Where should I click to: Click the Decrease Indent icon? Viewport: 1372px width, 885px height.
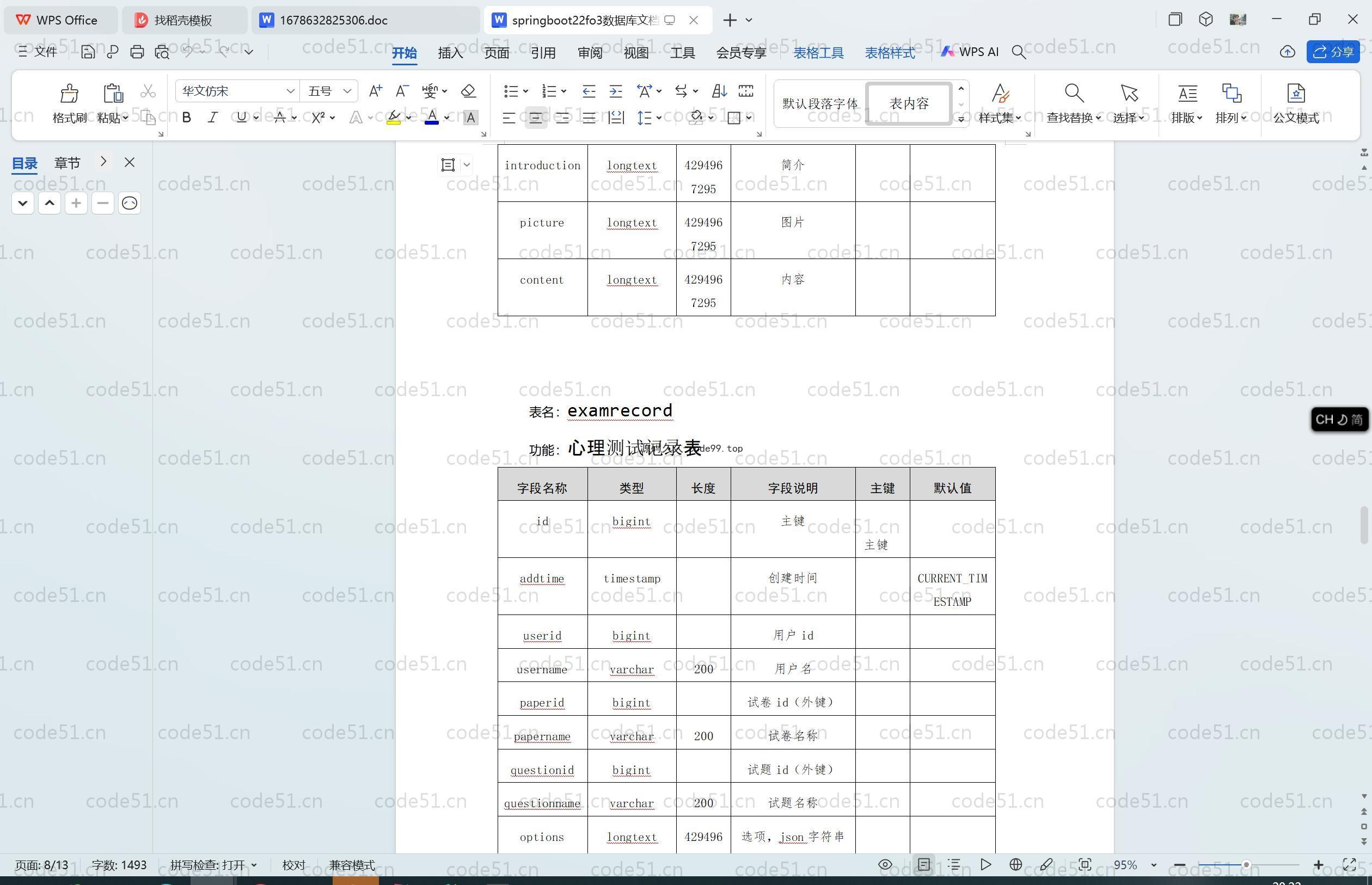pyautogui.click(x=589, y=91)
